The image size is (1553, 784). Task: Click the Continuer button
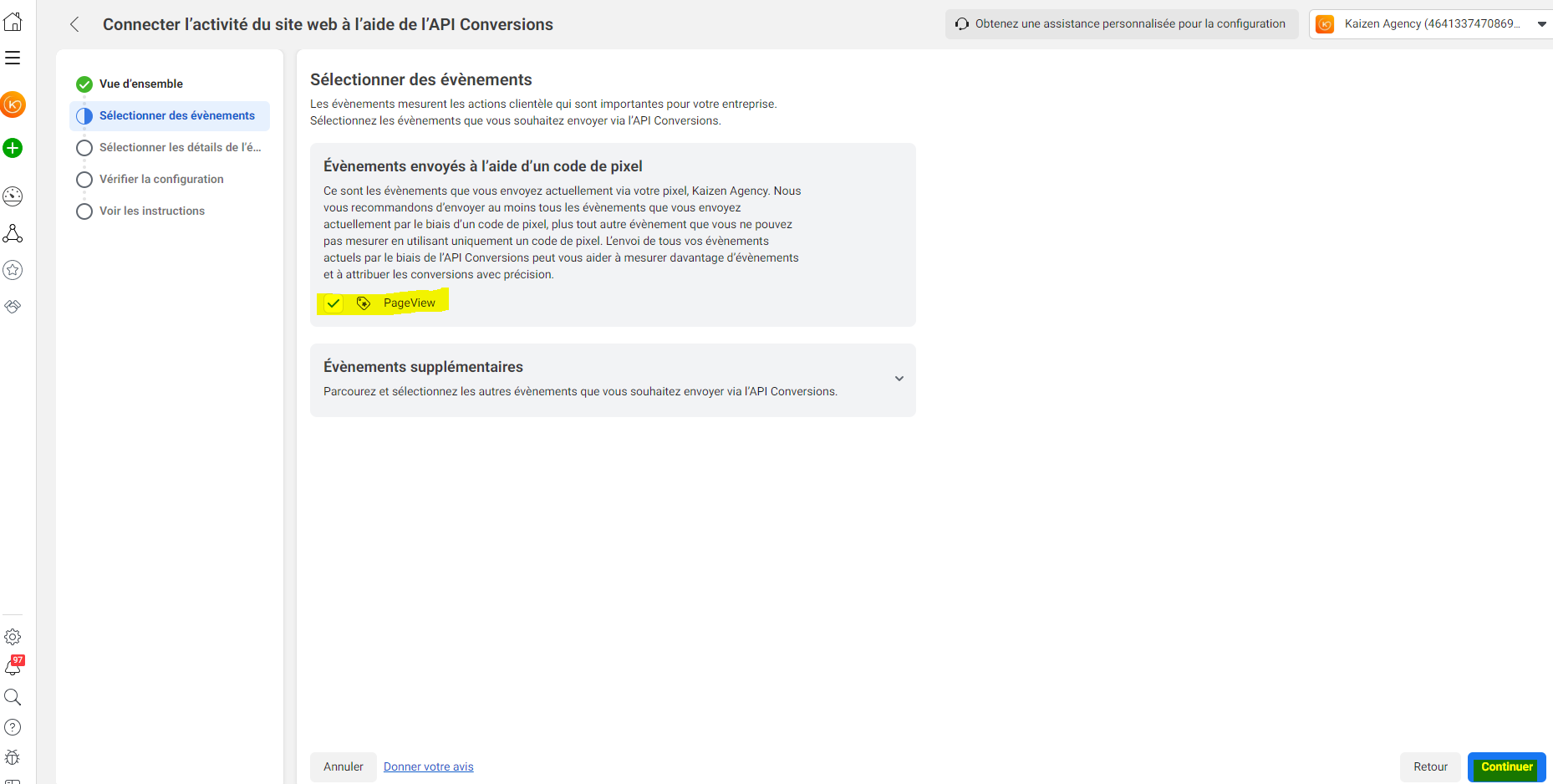(x=1506, y=766)
